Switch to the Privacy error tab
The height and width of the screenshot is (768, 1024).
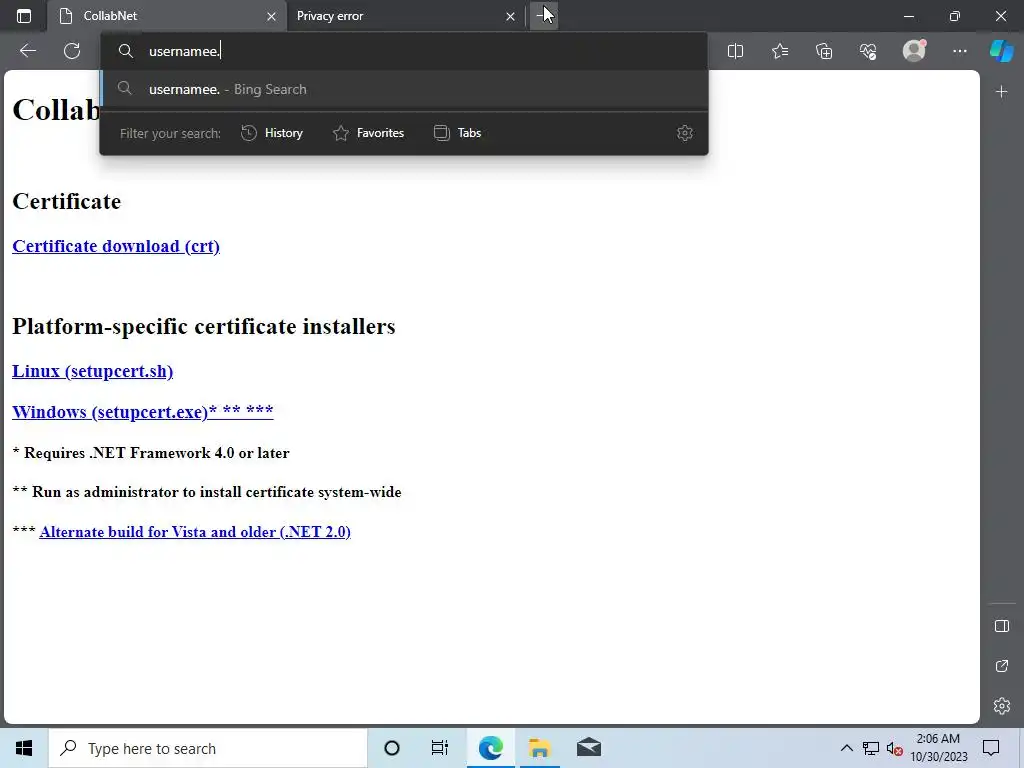coord(405,16)
